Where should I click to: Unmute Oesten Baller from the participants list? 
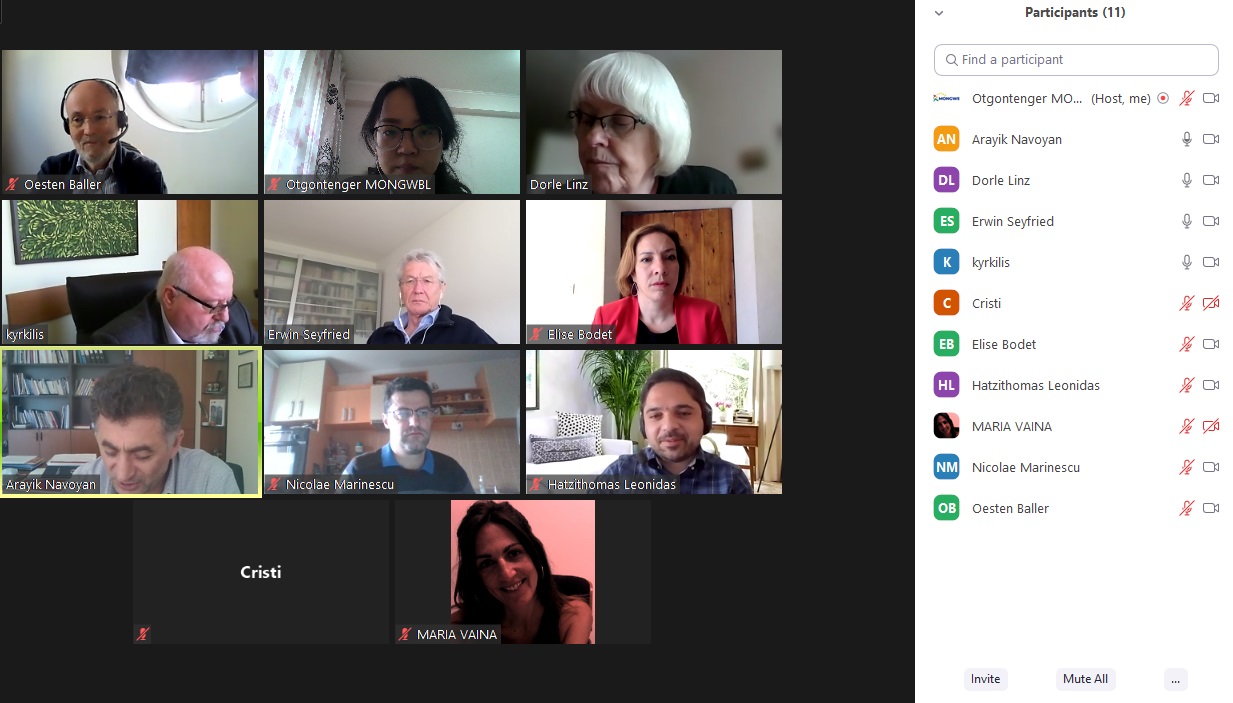(1187, 508)
